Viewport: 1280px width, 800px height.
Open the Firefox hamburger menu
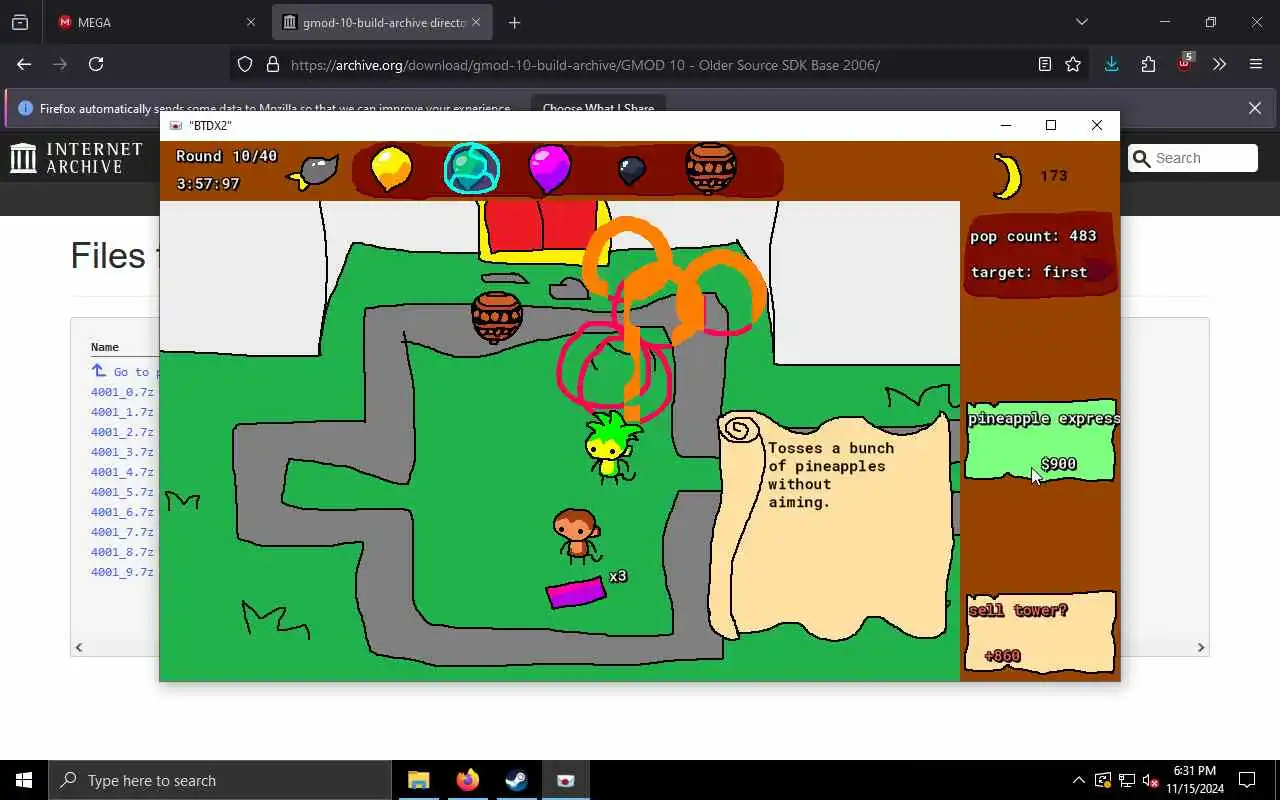click(1256, 64)
